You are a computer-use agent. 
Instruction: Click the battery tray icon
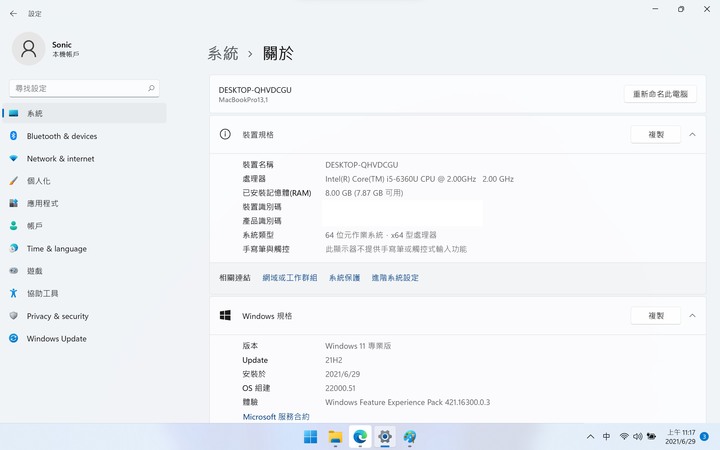click(x=651, y=437)
